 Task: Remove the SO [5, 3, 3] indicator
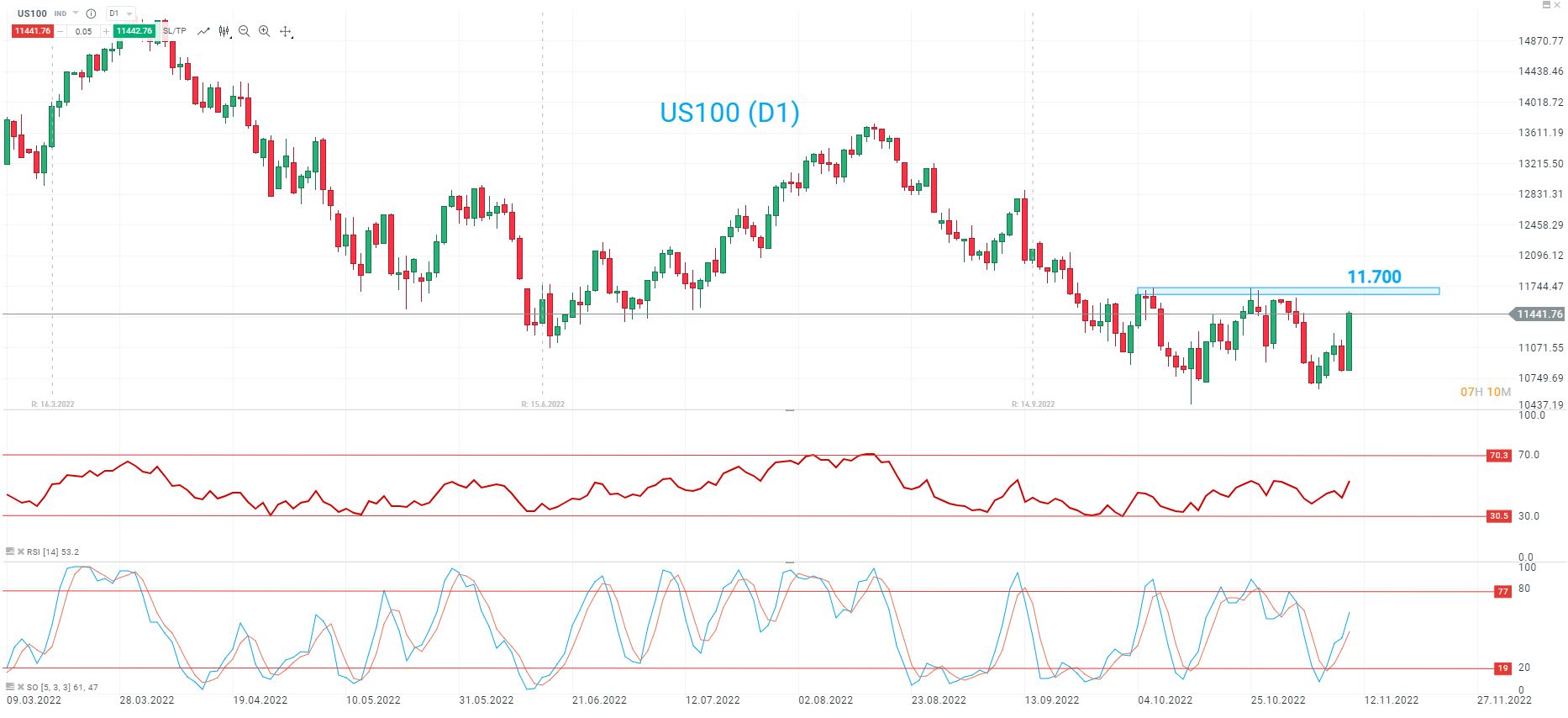(21, 687)
